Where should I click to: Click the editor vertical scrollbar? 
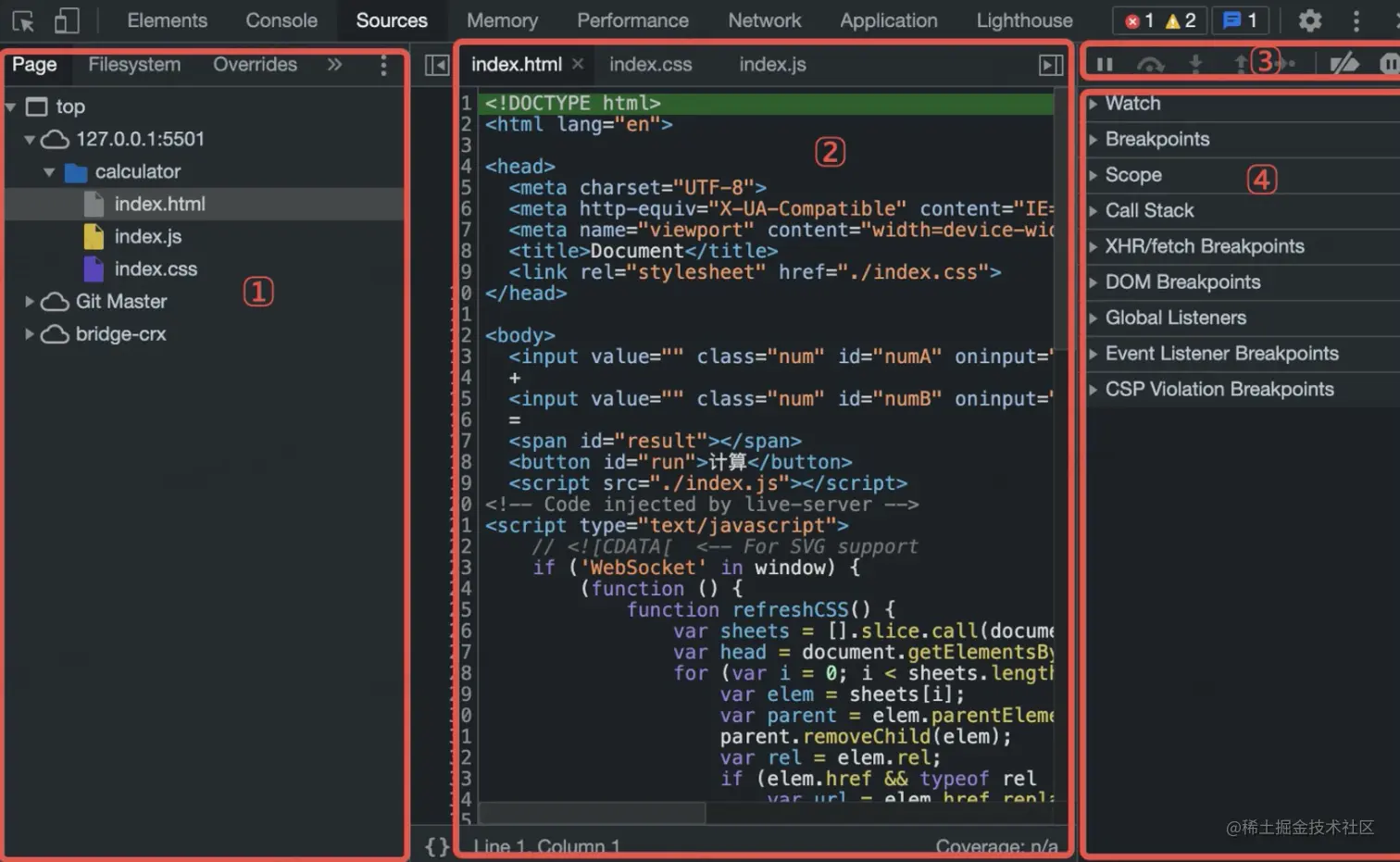1060,218
